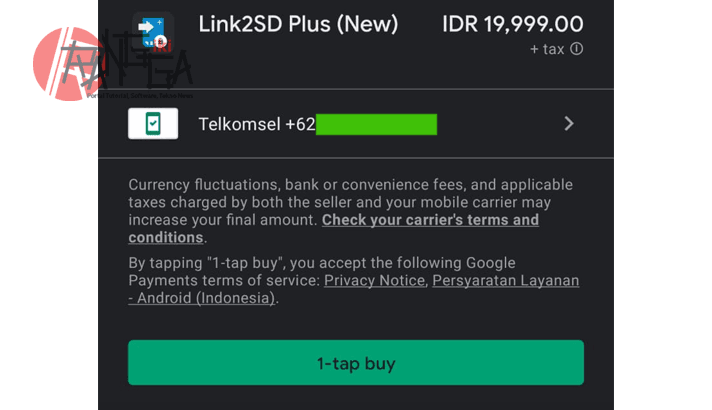Open the Privacy Notice link

coord(374,281)
